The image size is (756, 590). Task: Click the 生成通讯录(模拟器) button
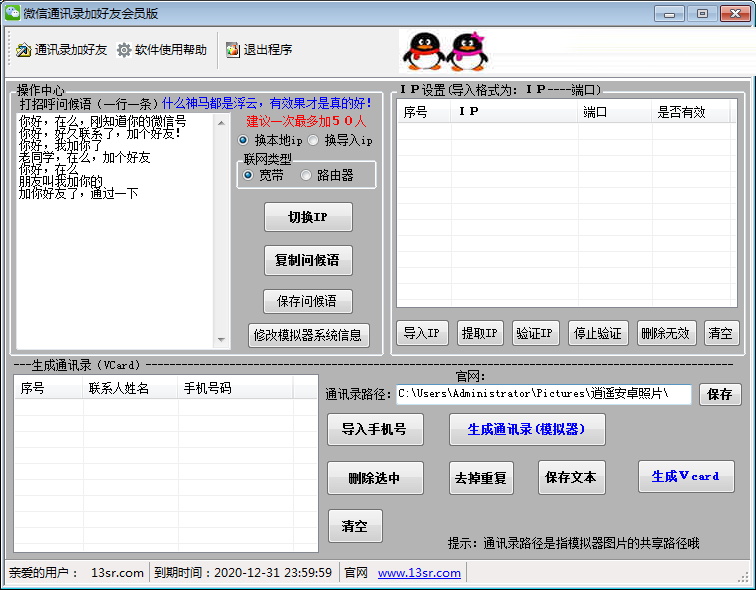(527, 429)
